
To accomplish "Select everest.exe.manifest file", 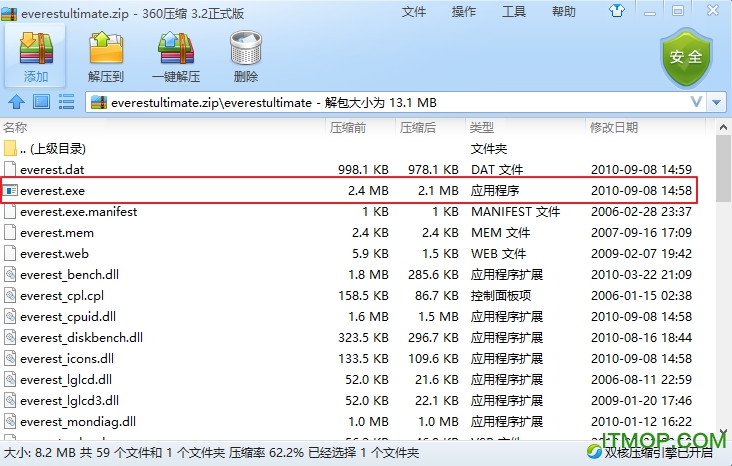I will pos(78,212).
